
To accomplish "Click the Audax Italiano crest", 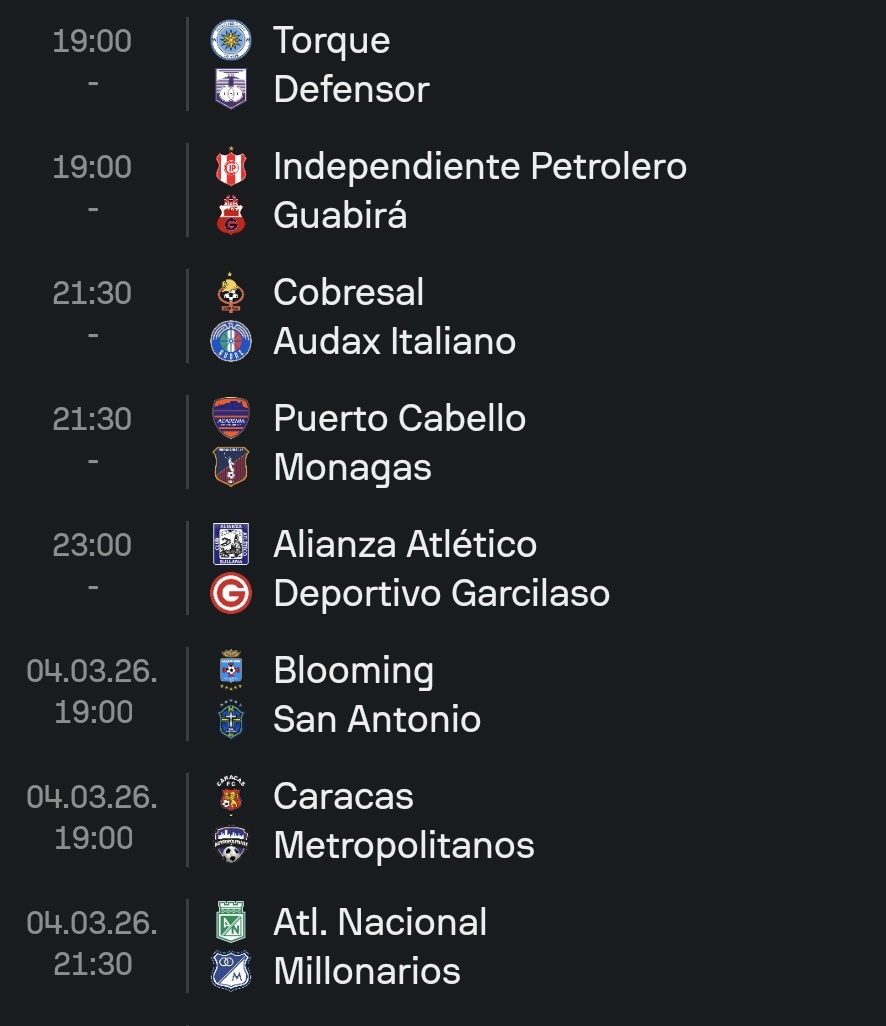I will tap(231, 342).
